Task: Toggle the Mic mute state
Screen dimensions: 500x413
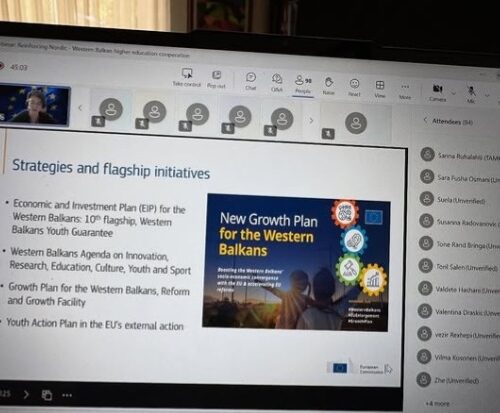Action: [x=471, y=94]
